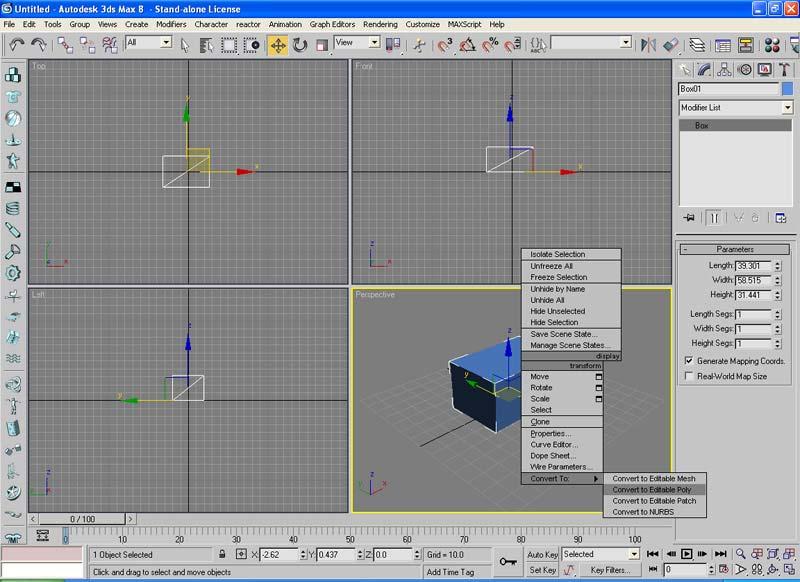Open the Modifier List dropdown
800x582 pixels.
click(787, 108)
